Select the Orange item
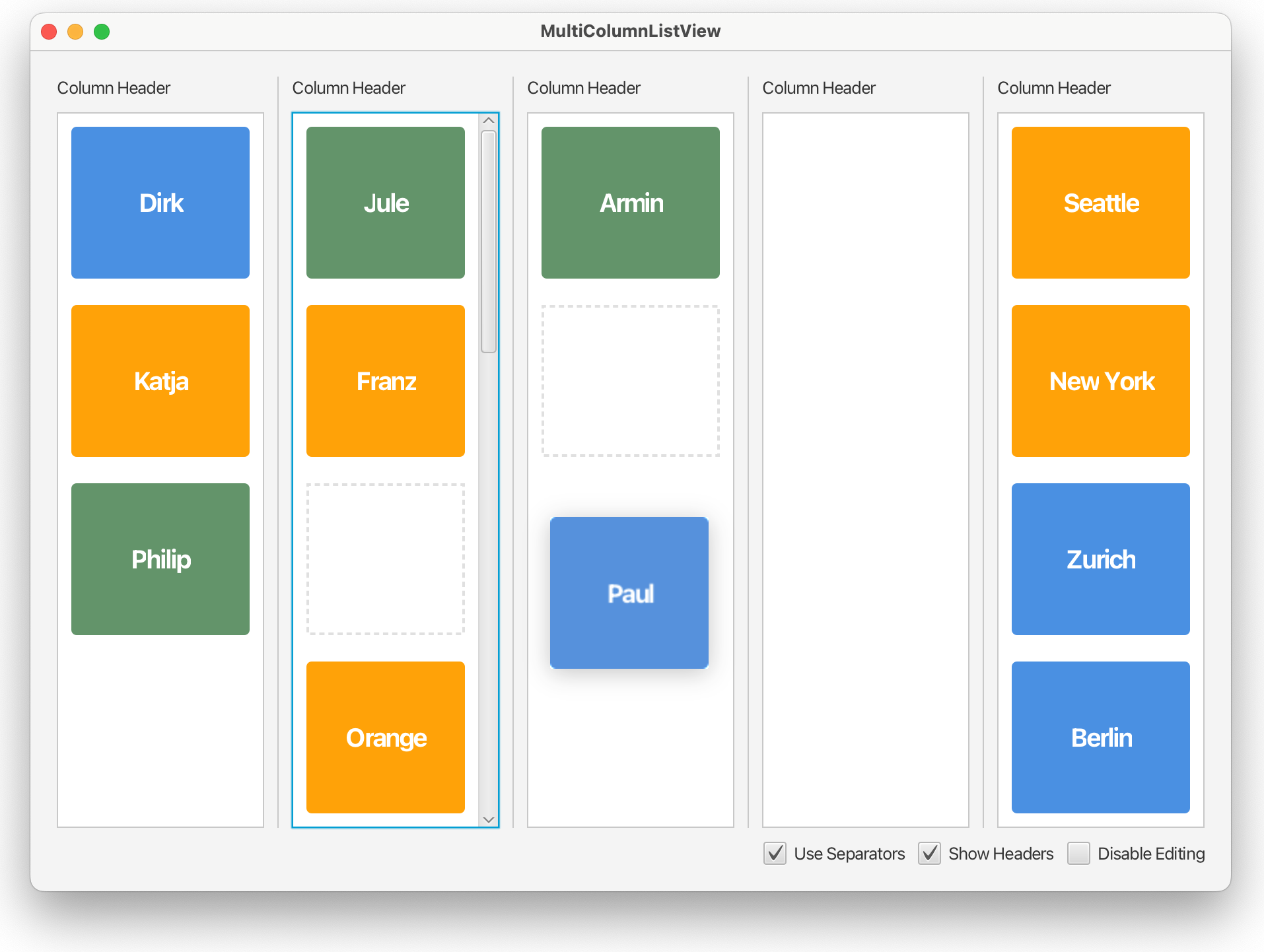This screenshot has width=1264, height=952. (385, 737)
